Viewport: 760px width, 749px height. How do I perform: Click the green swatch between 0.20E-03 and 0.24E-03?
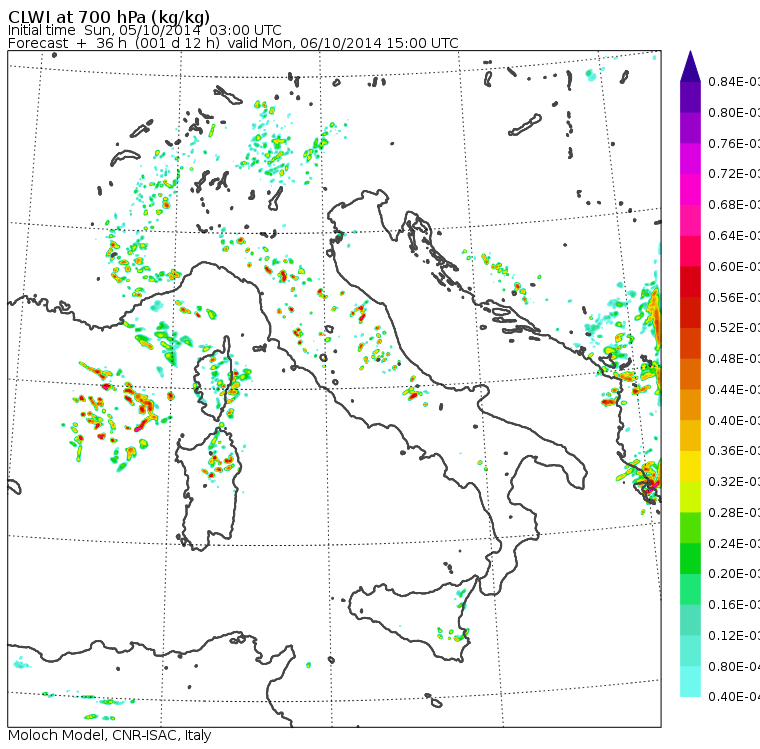click(690, 558)
